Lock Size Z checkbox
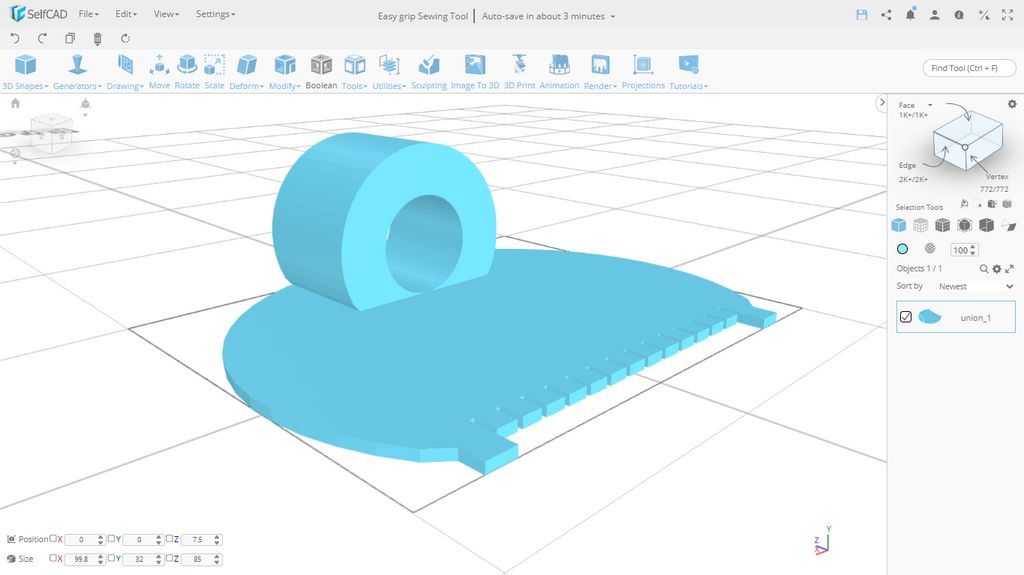 click(169, 559)
